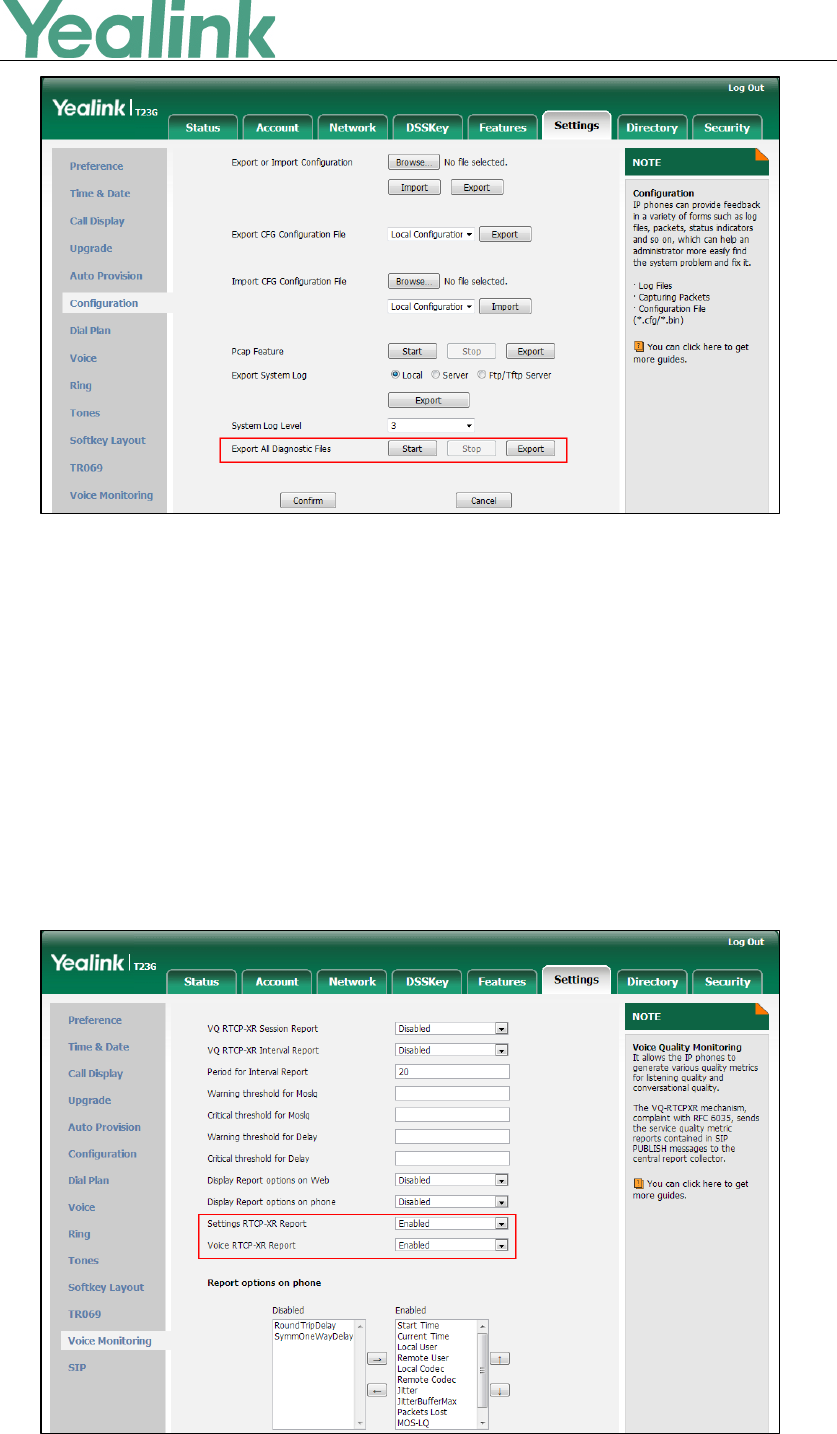Open Account tab in upper Configuration screenshot
837x1434 pixels.
[277, 127]
